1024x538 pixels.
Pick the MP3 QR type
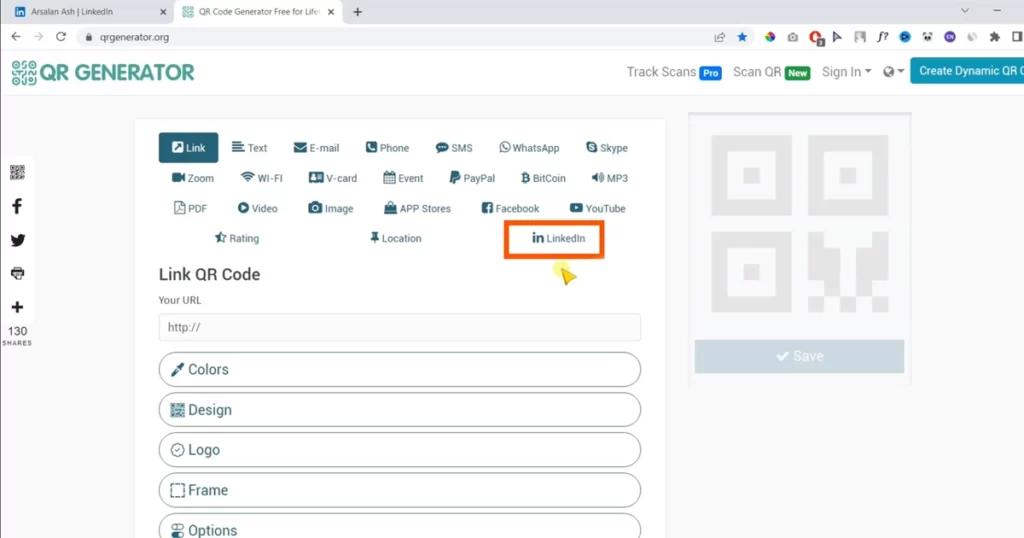609,178
